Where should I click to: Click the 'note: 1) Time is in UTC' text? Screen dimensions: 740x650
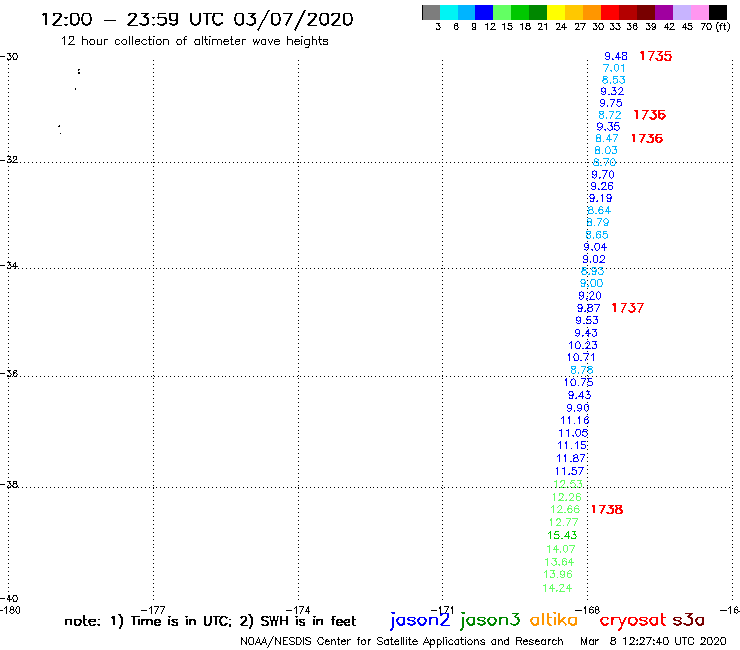coord(148,621)
